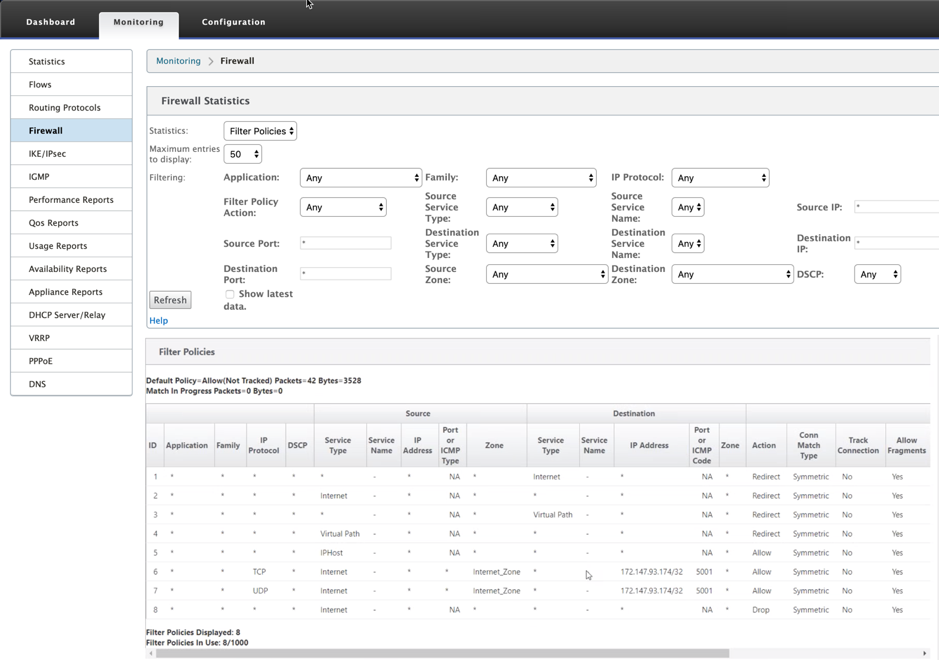
Task: Open the Statistics Filter Policies dropdown
Action: [260, 131]
